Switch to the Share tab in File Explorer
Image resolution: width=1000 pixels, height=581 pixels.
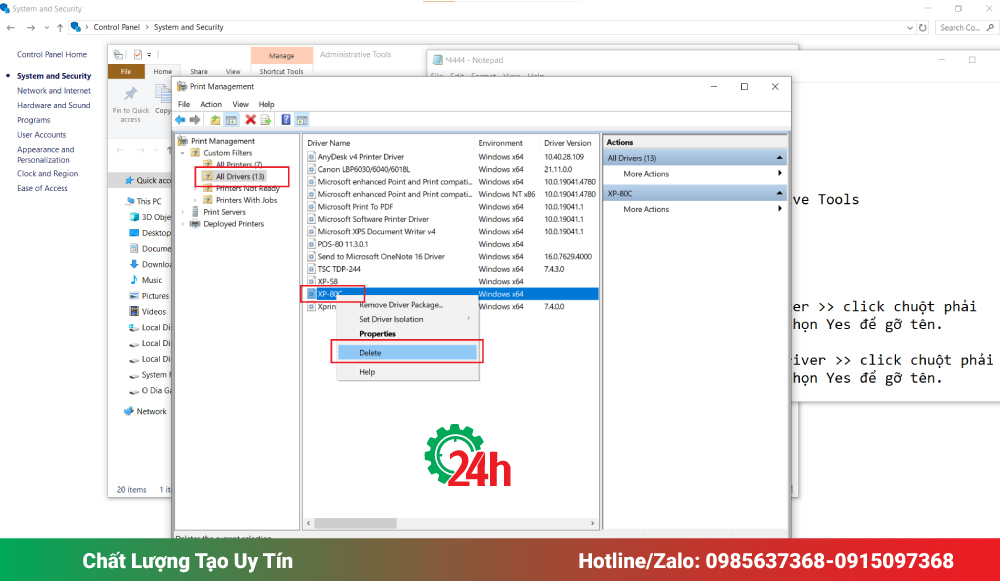199,71
